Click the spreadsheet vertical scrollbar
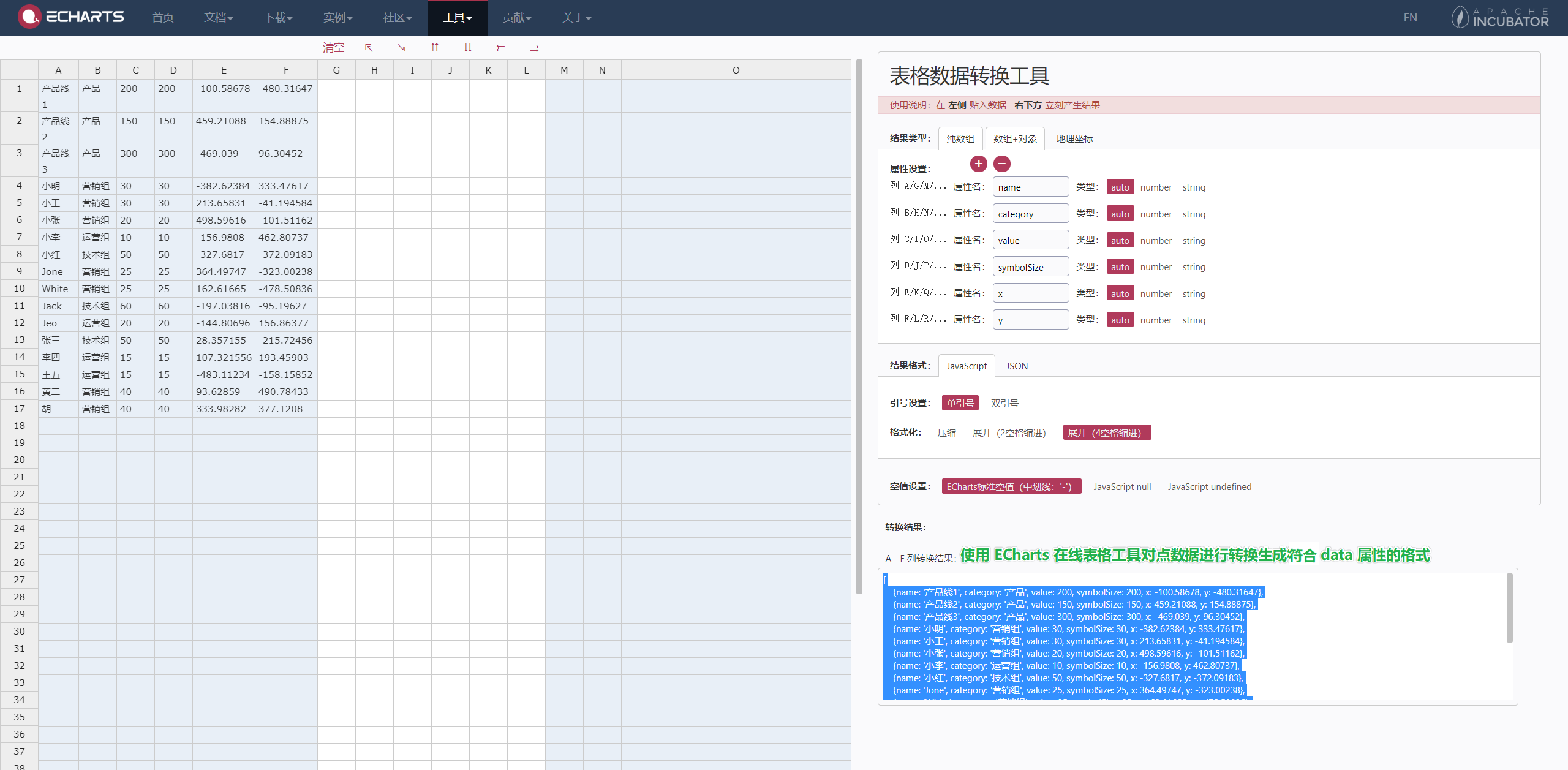 pyautogui.click(x=859, y=327)
